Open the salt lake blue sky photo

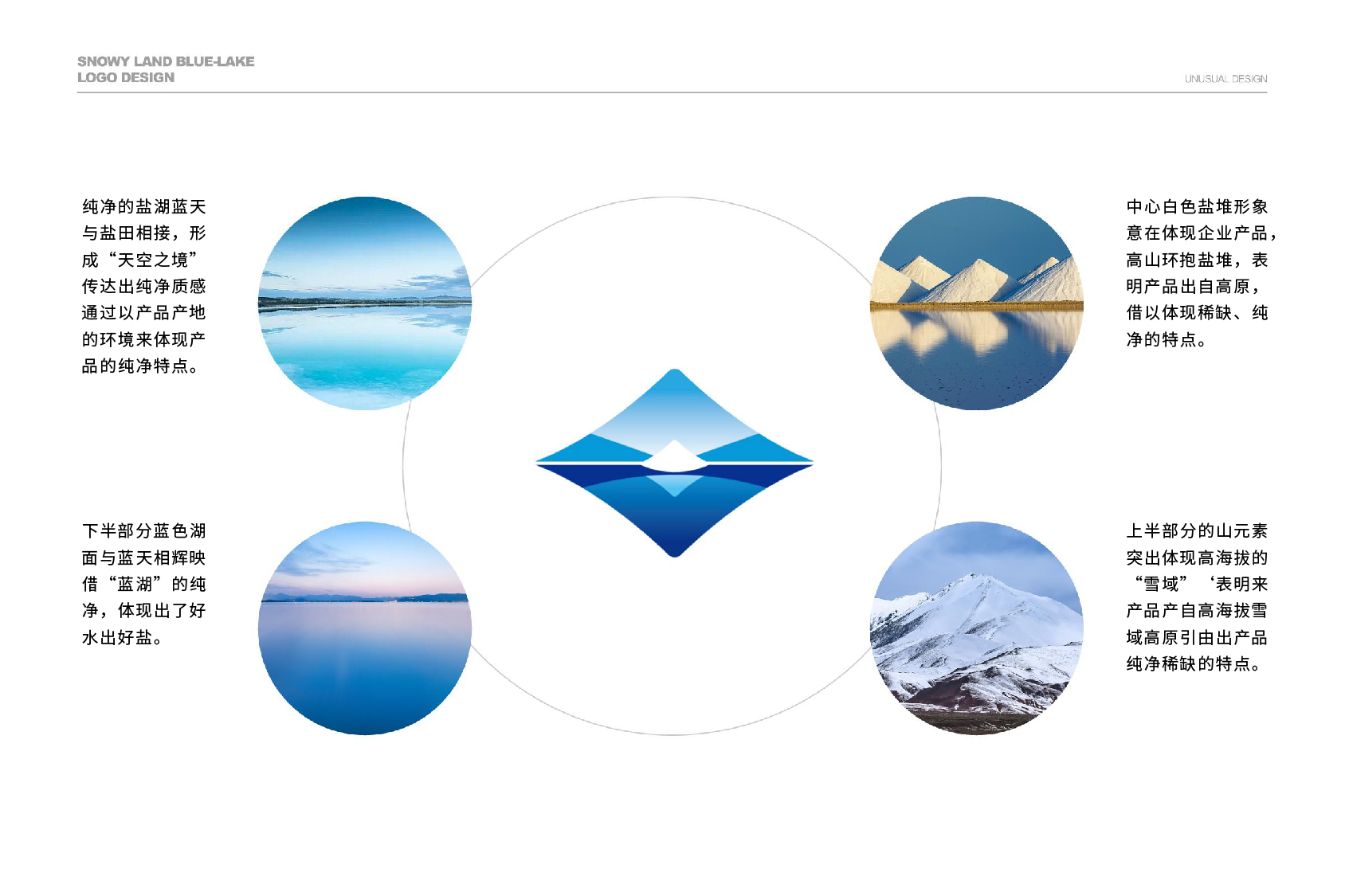coord(365,303)
